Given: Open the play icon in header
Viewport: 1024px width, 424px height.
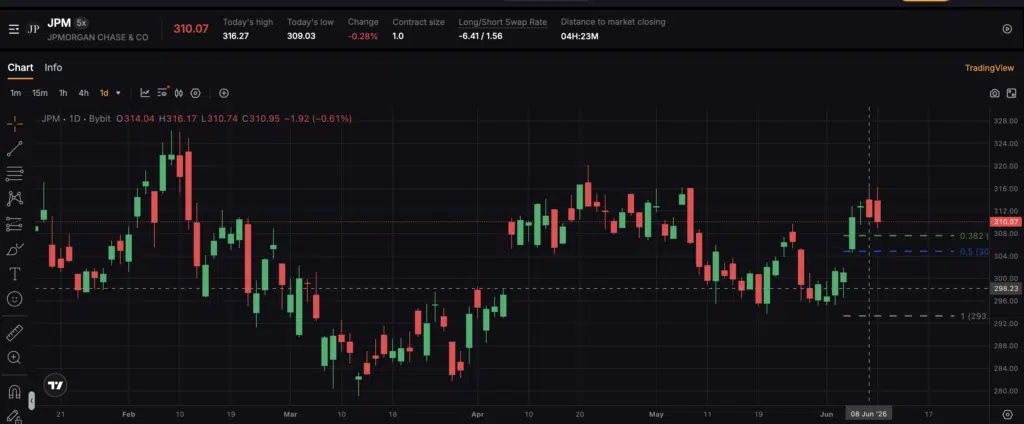Looking at the screenshot, I should (x=1007, y=29).
